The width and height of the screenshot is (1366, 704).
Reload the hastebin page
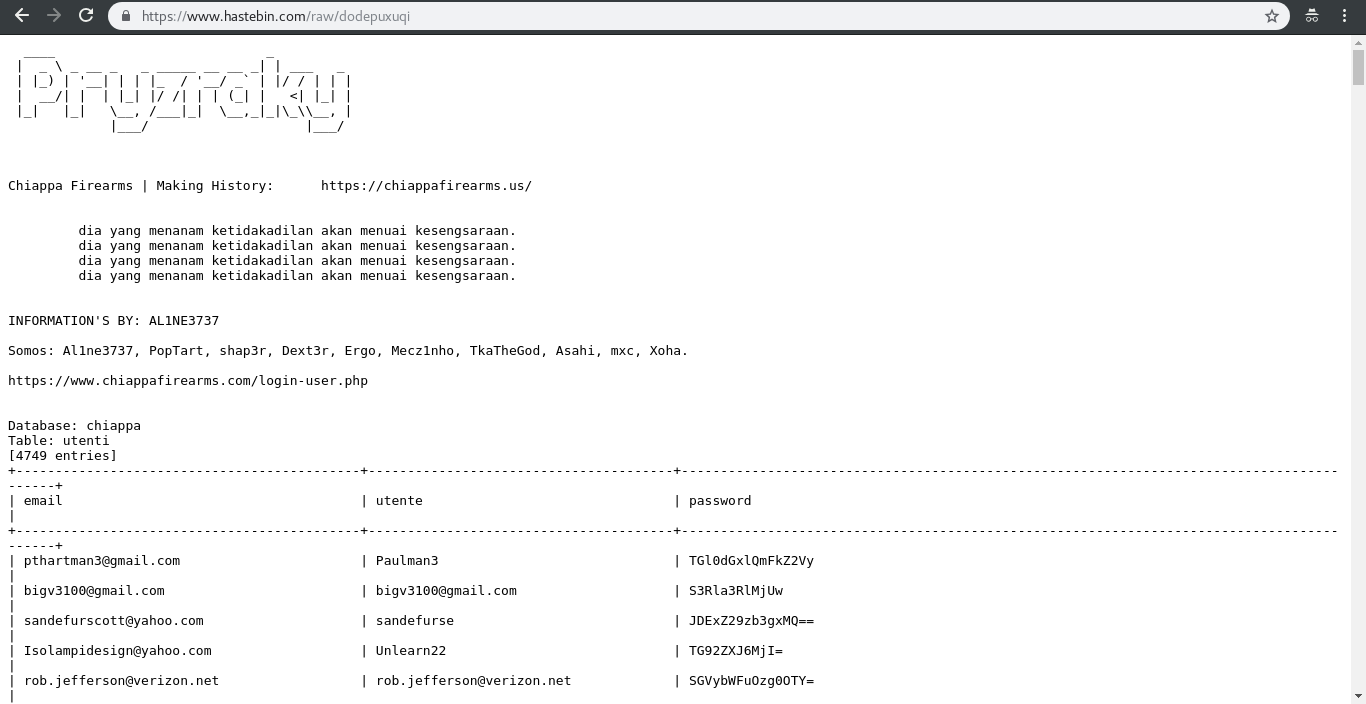(x=86, y=16)
